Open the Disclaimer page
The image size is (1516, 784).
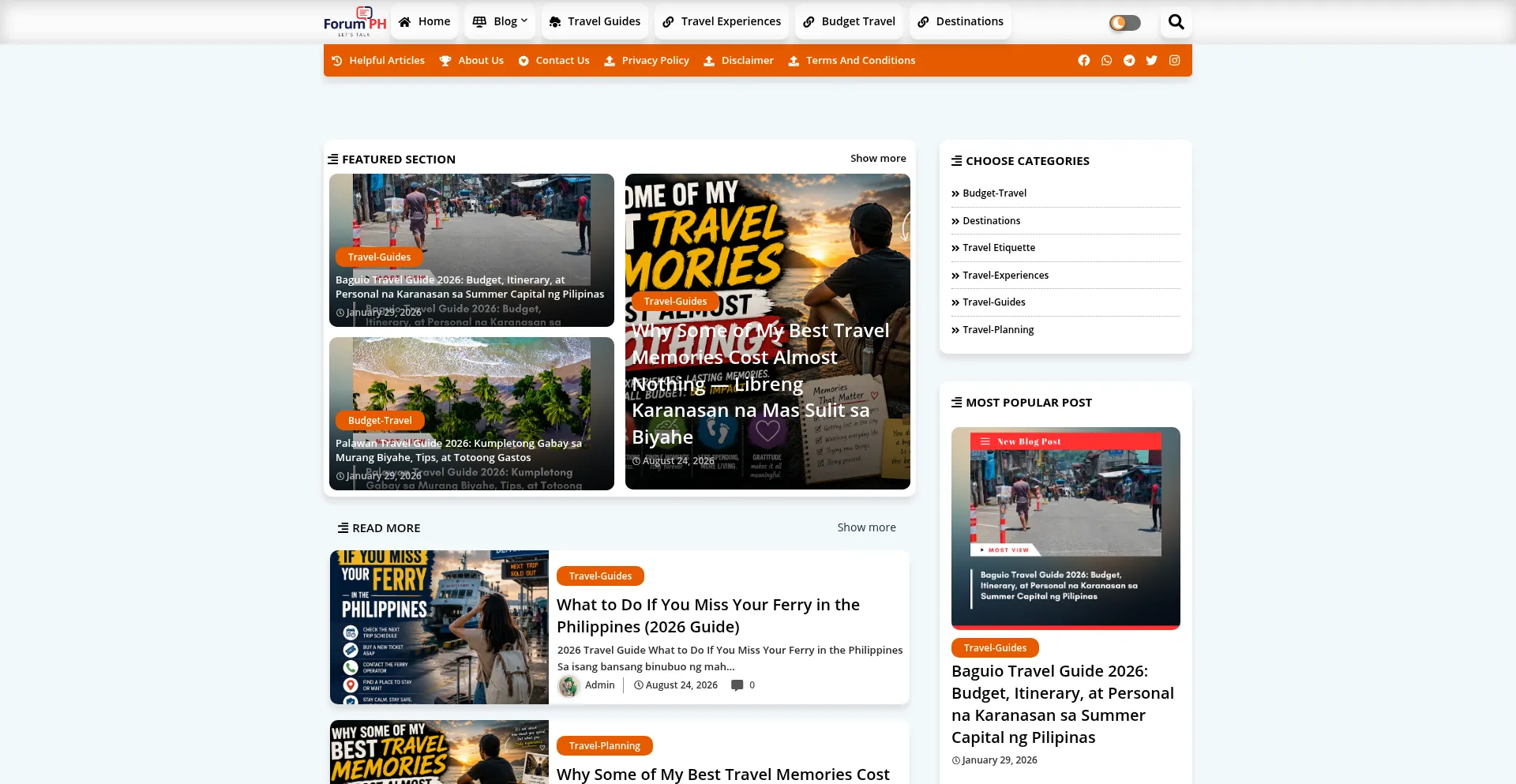pos(739,61)
